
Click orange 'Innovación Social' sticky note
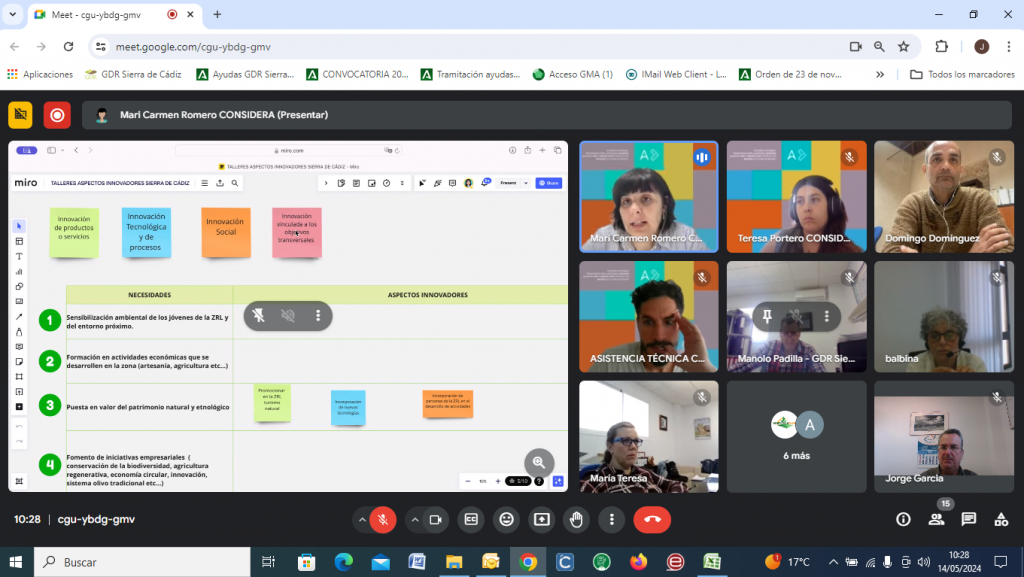click(x=226, y=232)
